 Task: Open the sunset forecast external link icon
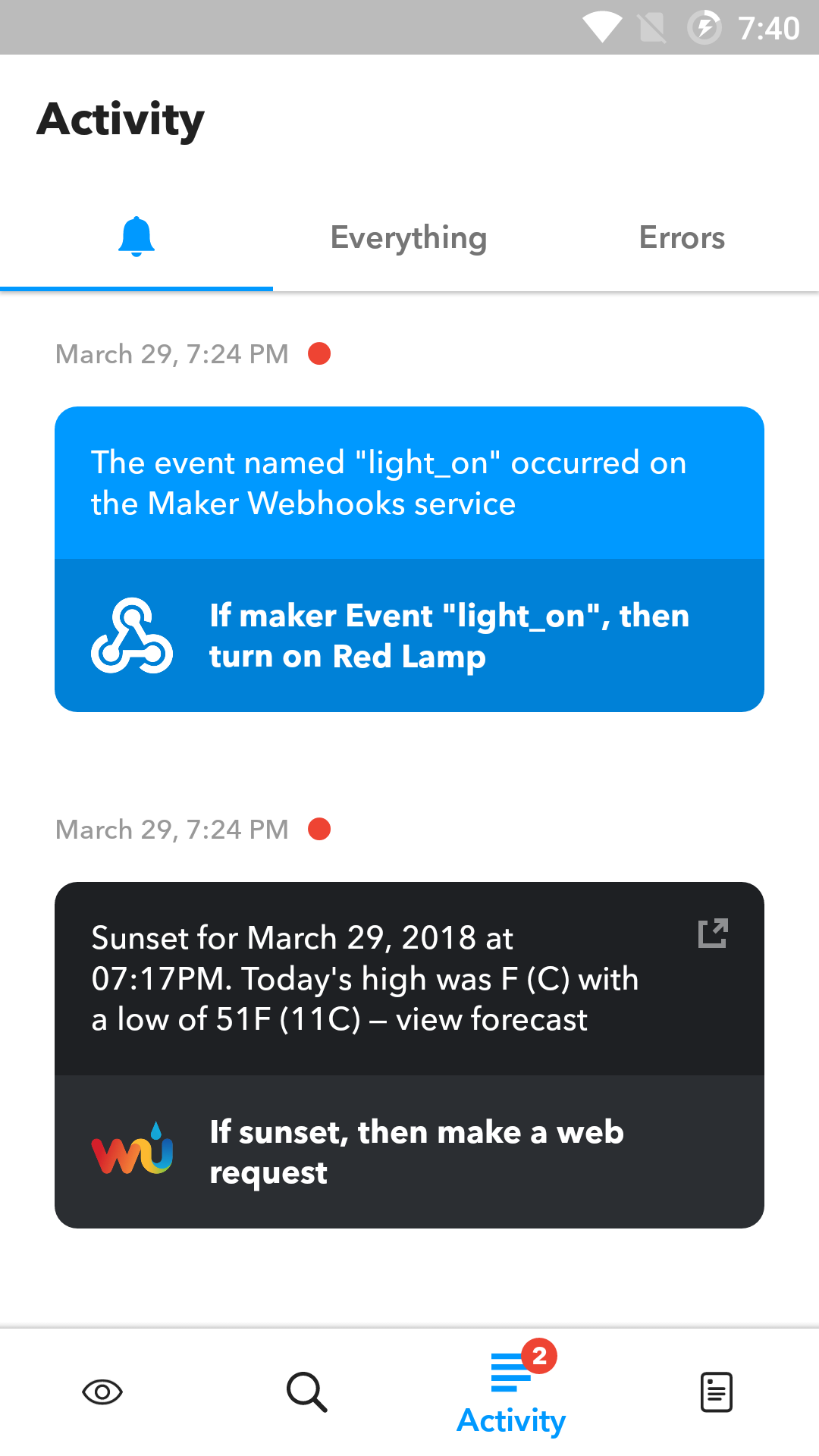(712, 934)
